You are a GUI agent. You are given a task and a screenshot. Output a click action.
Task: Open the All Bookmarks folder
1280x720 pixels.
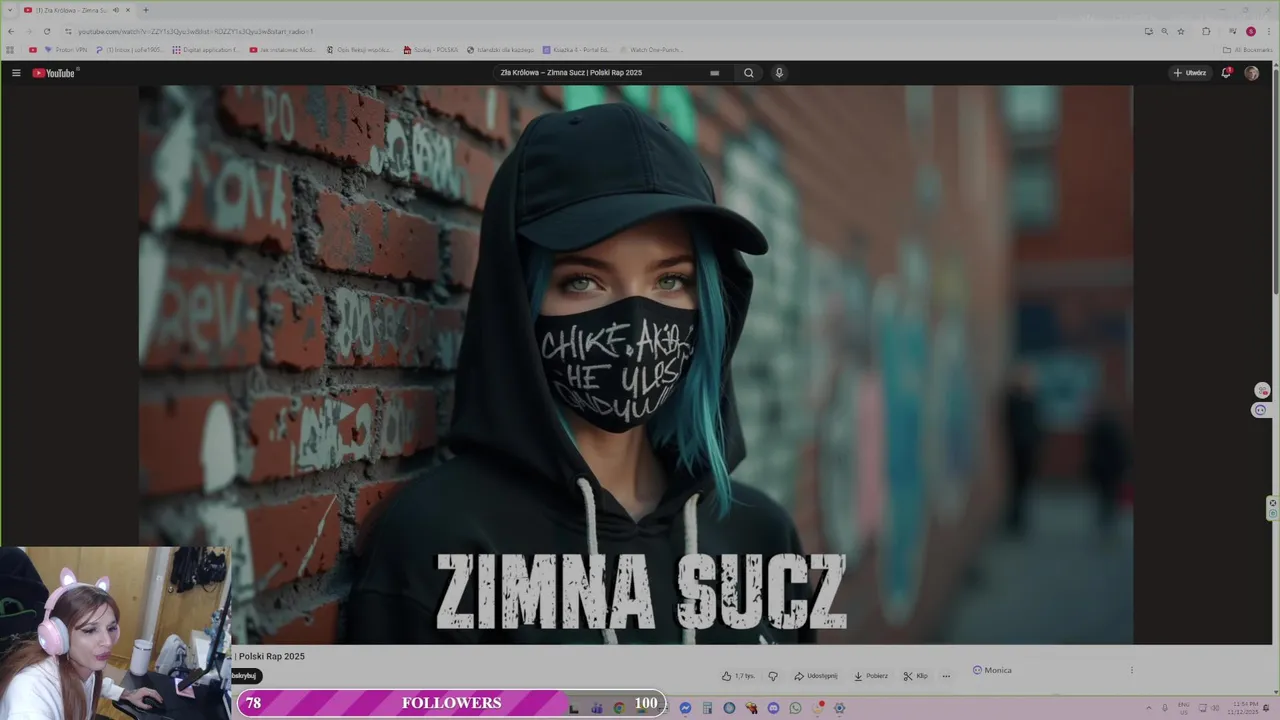point(1248,50)
